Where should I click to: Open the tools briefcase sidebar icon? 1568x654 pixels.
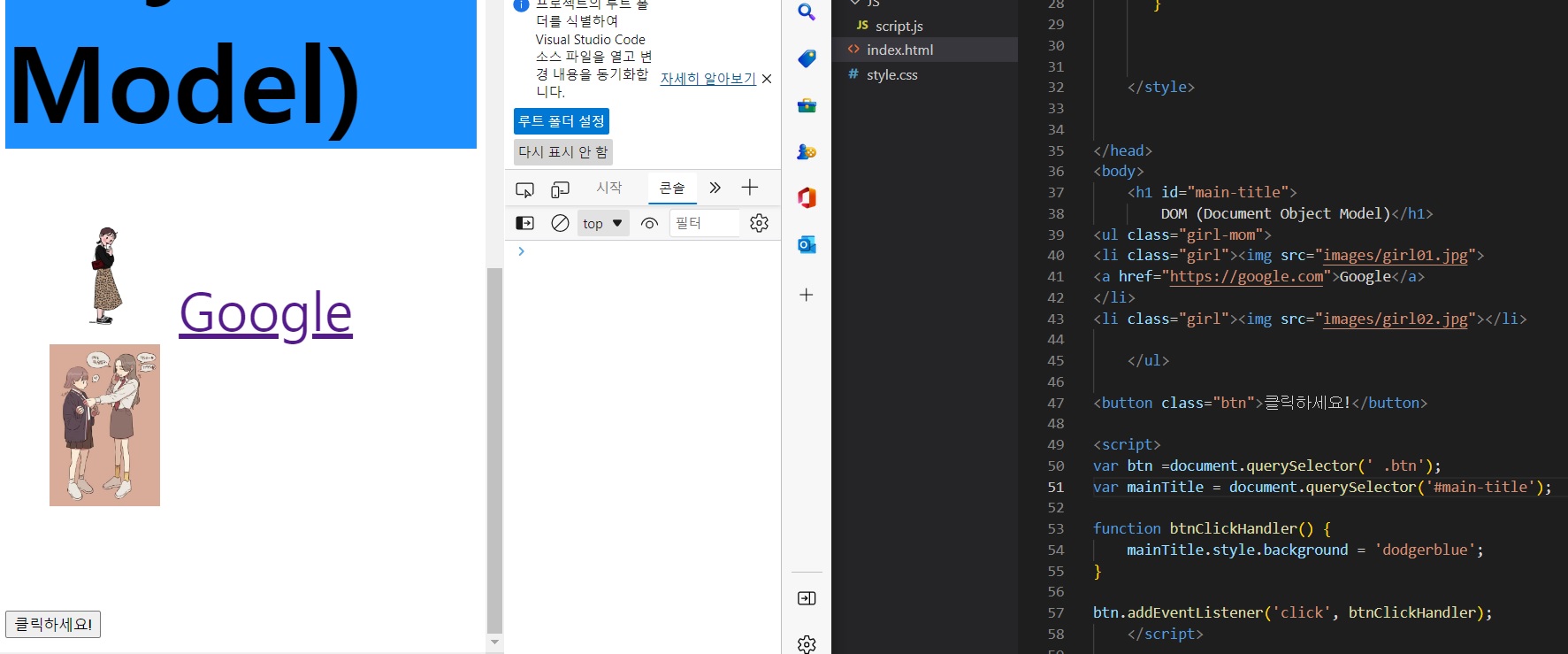[807, 105]
